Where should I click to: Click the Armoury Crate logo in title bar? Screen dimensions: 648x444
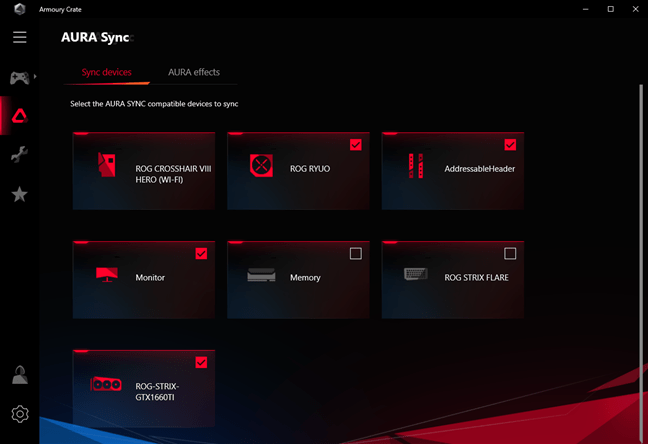(19, 9)
